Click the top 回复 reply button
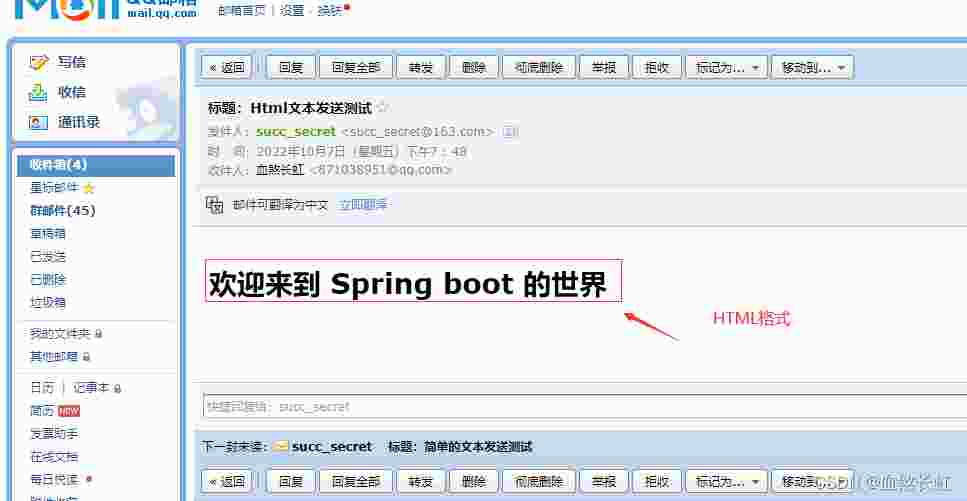 (x=291, y=67)
